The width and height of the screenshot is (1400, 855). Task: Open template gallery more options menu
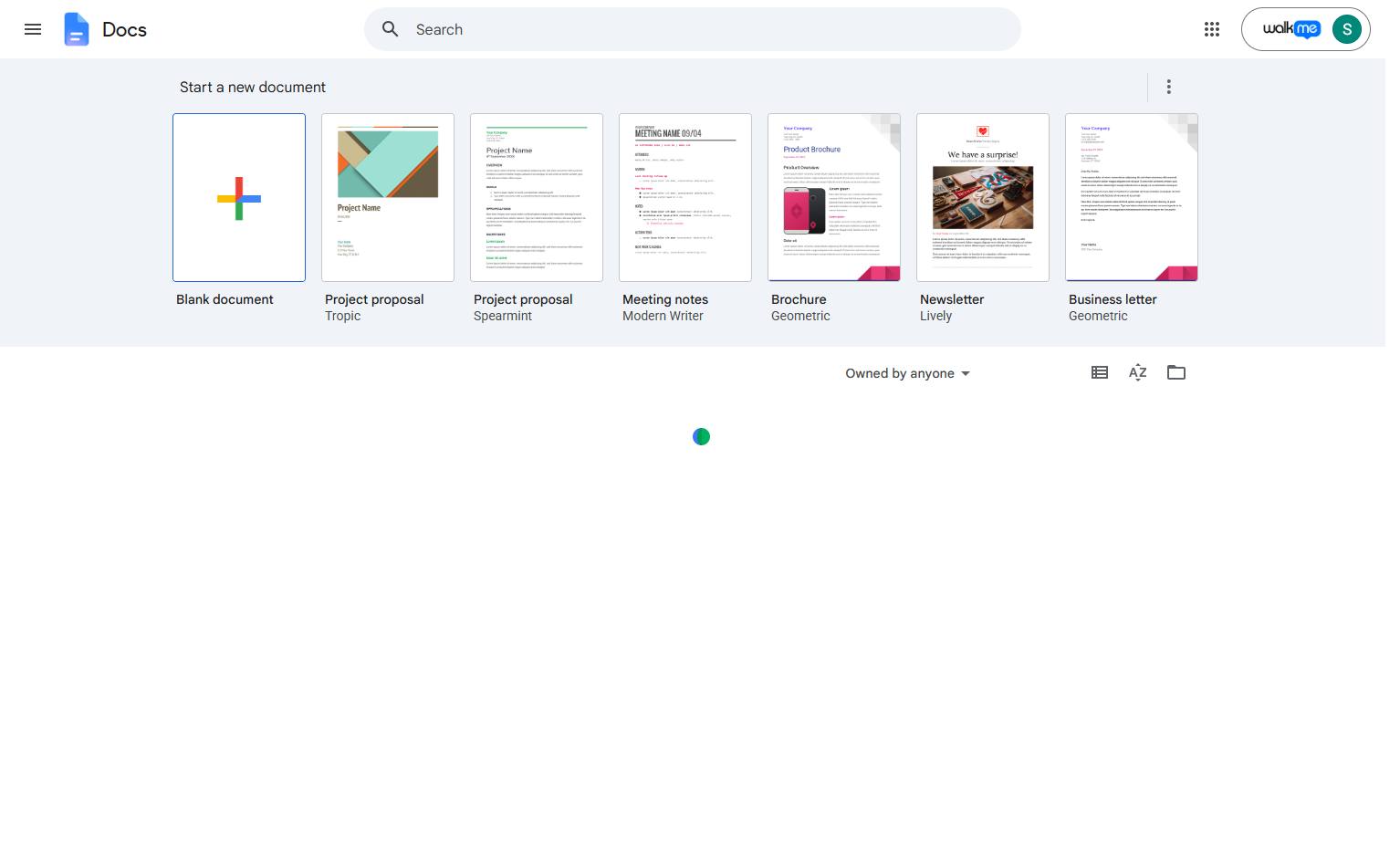[1169, 87]
